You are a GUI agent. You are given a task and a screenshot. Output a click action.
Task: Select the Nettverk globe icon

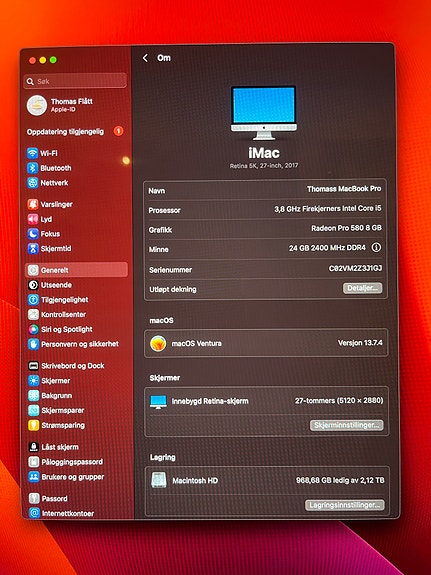(32, 183)
